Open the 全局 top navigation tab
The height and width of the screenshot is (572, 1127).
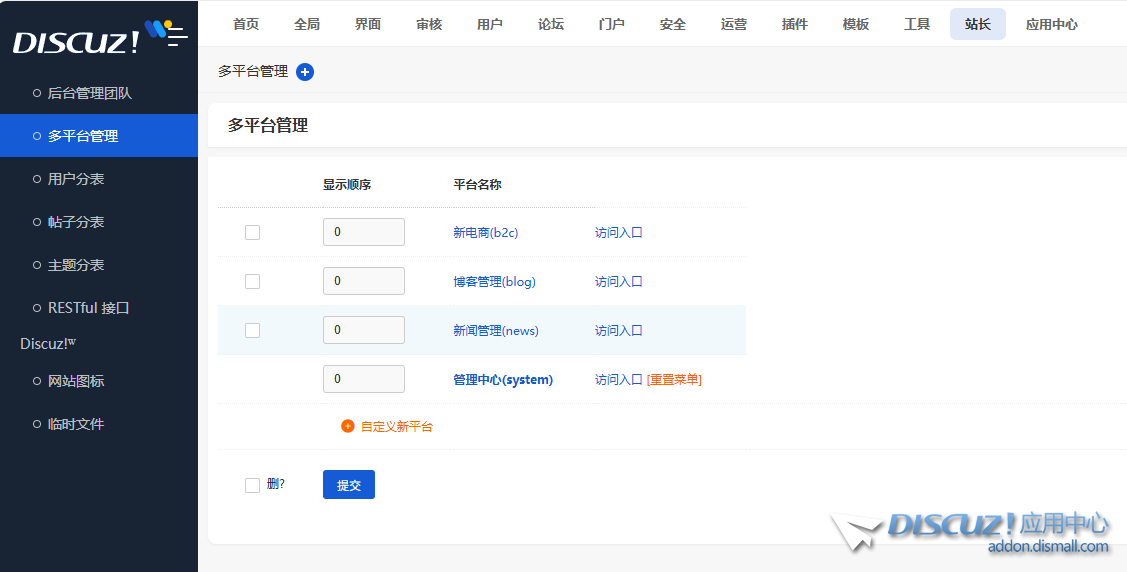pyautogui.click(x=307, y=24)
